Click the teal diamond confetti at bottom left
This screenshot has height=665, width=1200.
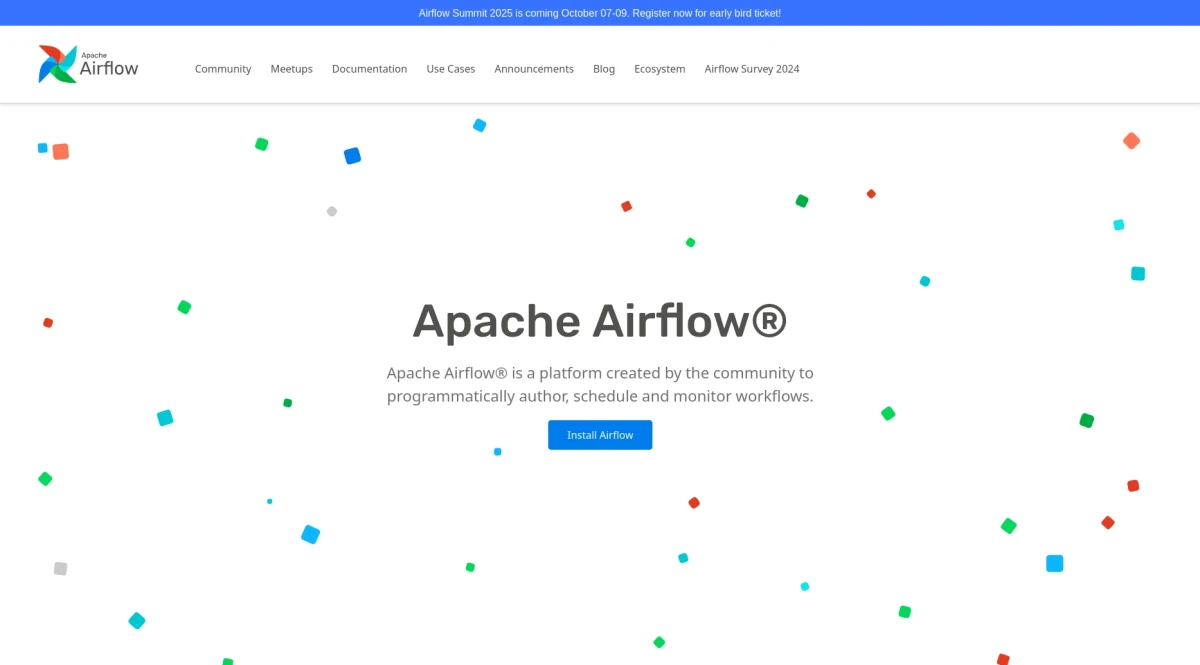[136, 620]
